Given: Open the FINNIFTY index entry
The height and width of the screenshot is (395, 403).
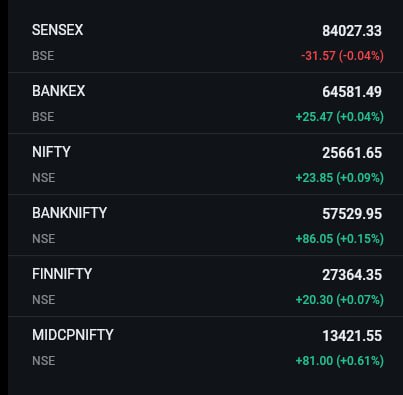Looking at the screenshot, I should point(205,286).
